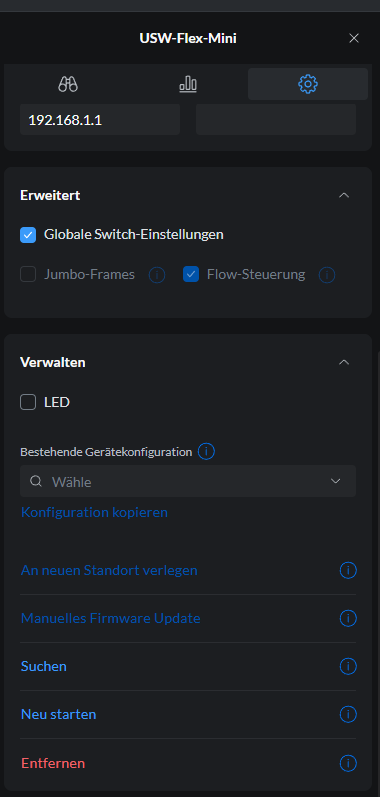This screenshot has width=380, height=797.
Task: Collapse the Verwalten section
Action: coord(344,362)
